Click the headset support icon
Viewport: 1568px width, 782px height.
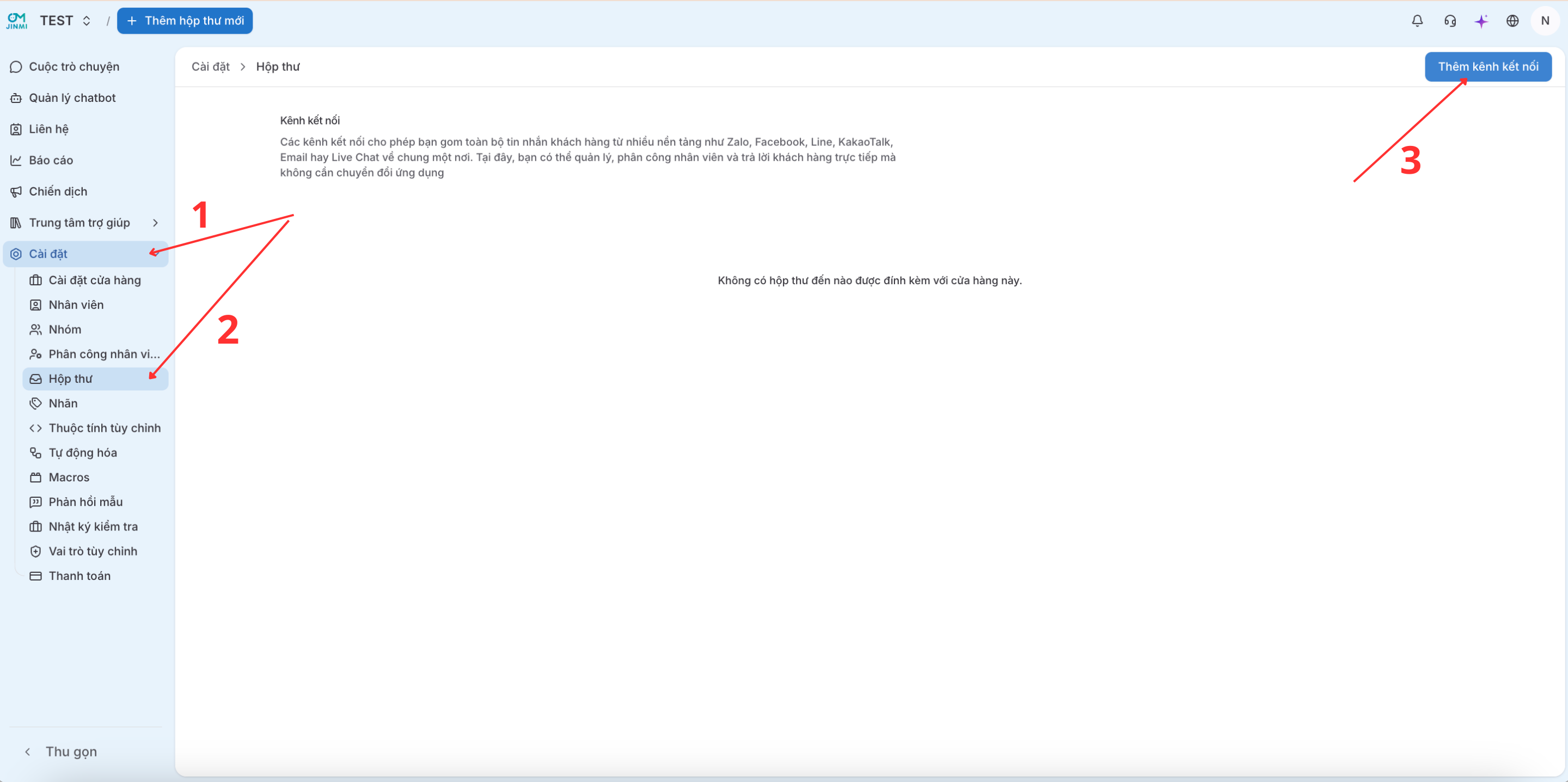tap(1450, 21)
